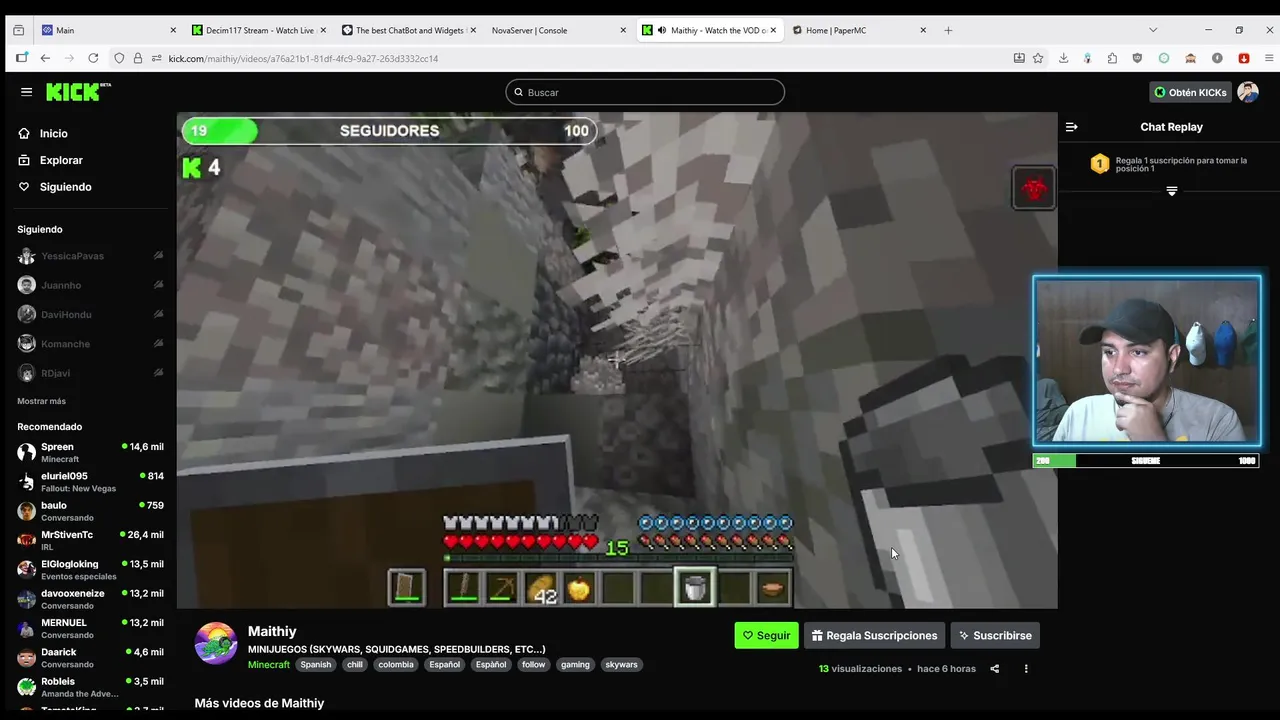Collapse the Chat Replay panel
The width and height of the screenshot is (1280, 720).
click(1071, 127)
